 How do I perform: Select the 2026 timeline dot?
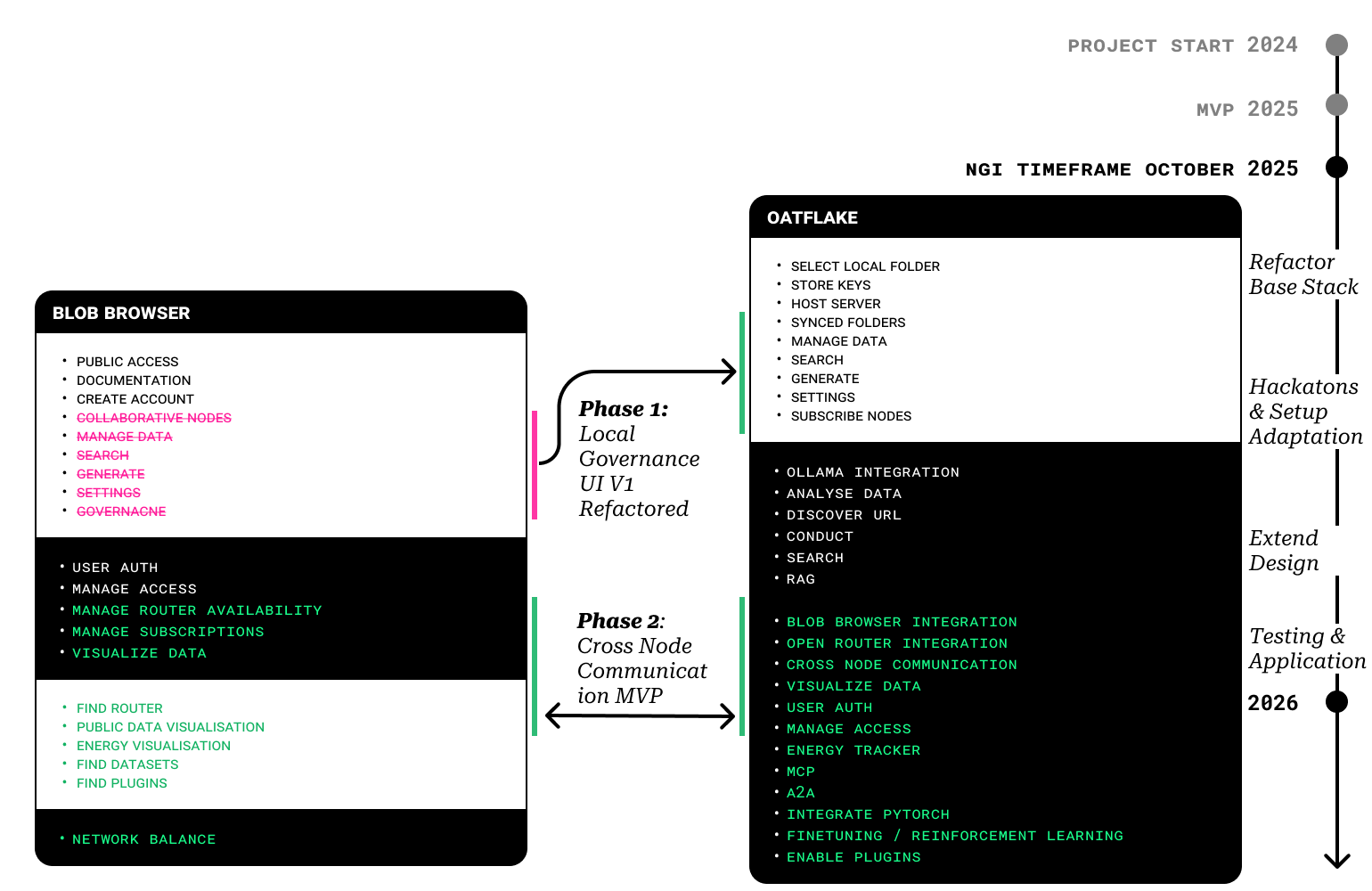coord(1336,701)
